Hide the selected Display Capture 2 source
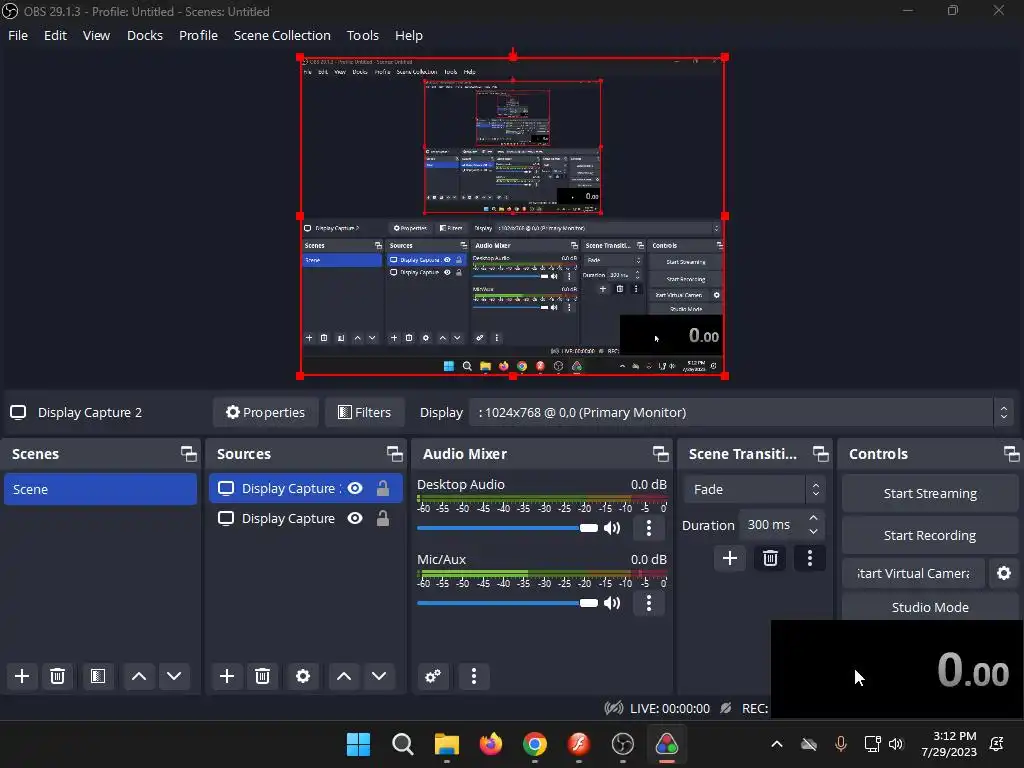 tap(355, 488)
